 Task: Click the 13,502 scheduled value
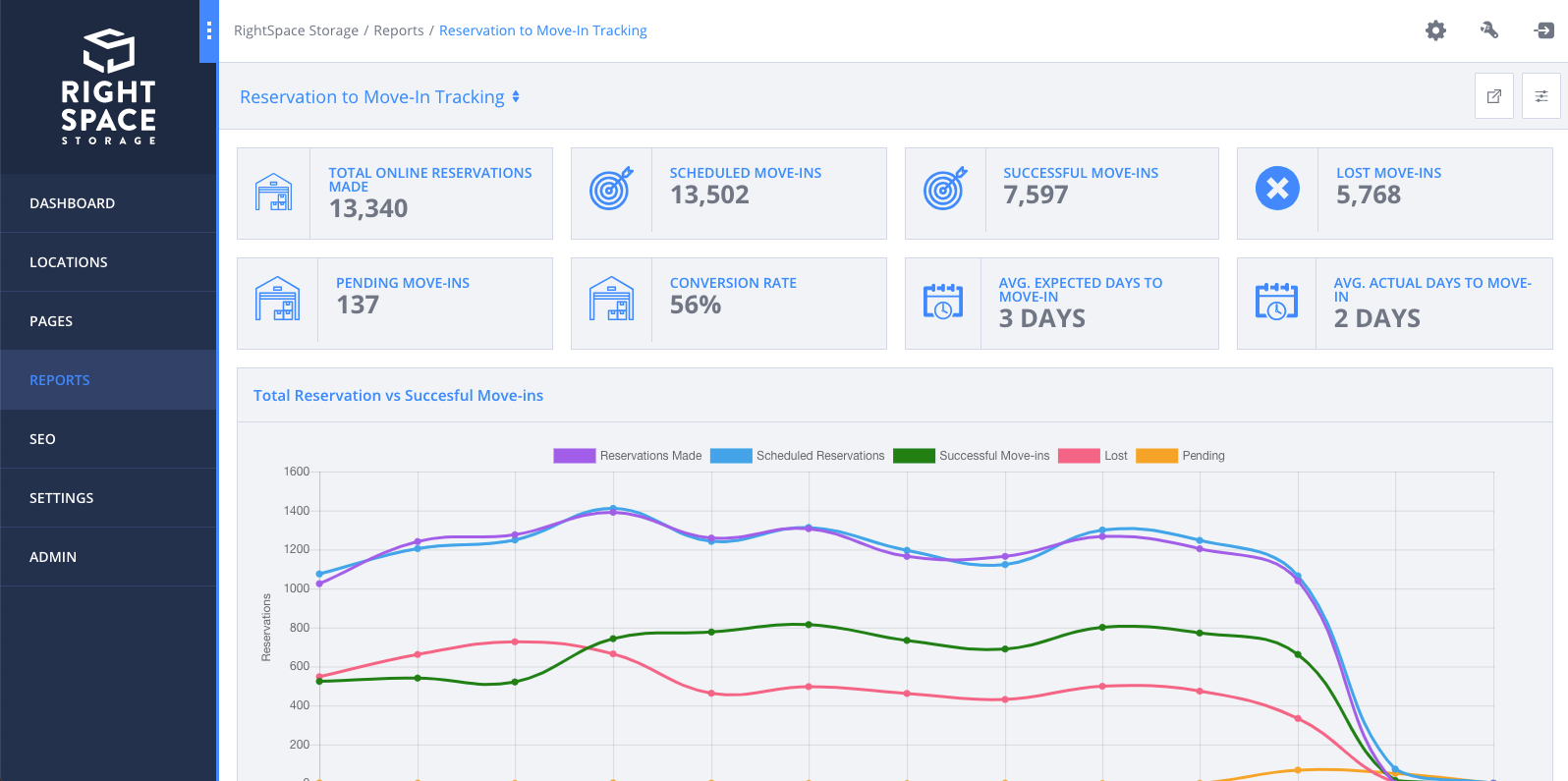(709, 195)
